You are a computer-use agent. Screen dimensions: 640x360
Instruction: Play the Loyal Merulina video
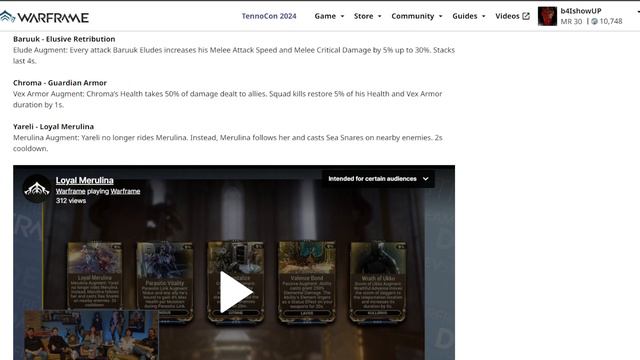[236, 292]
